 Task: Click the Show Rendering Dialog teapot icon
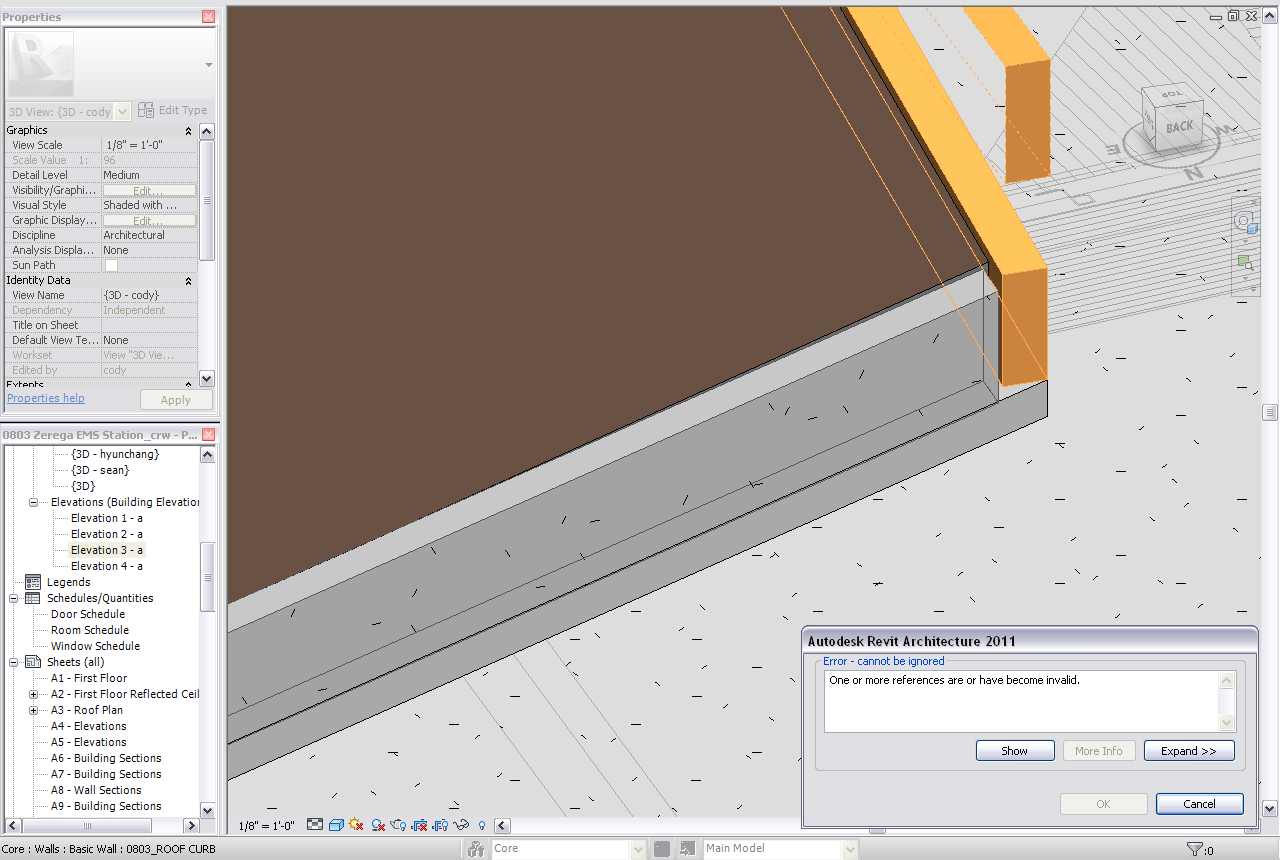(399, 826)
